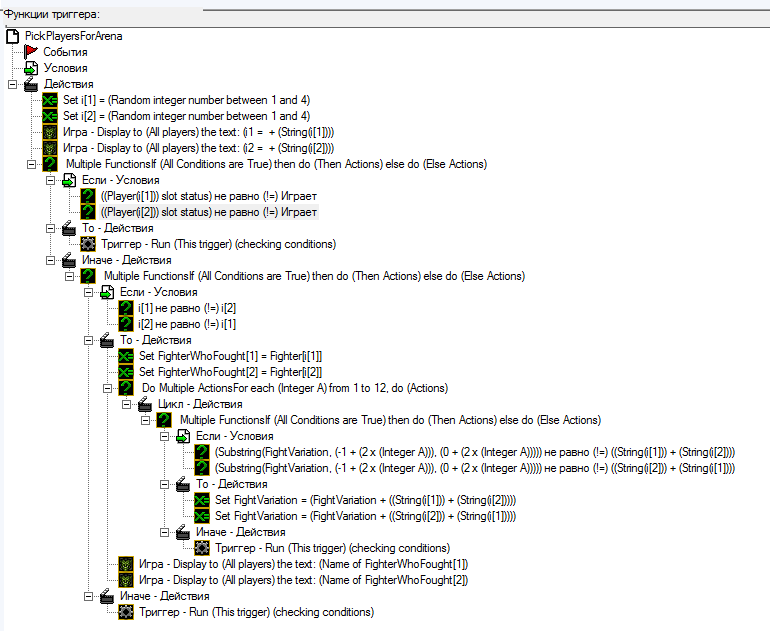Viewport: 770px width, 631px height.
Task: Click question-mark icon of Player(i[2]) slot status condition
Action: pyautogui.click(x=88, y=212)
